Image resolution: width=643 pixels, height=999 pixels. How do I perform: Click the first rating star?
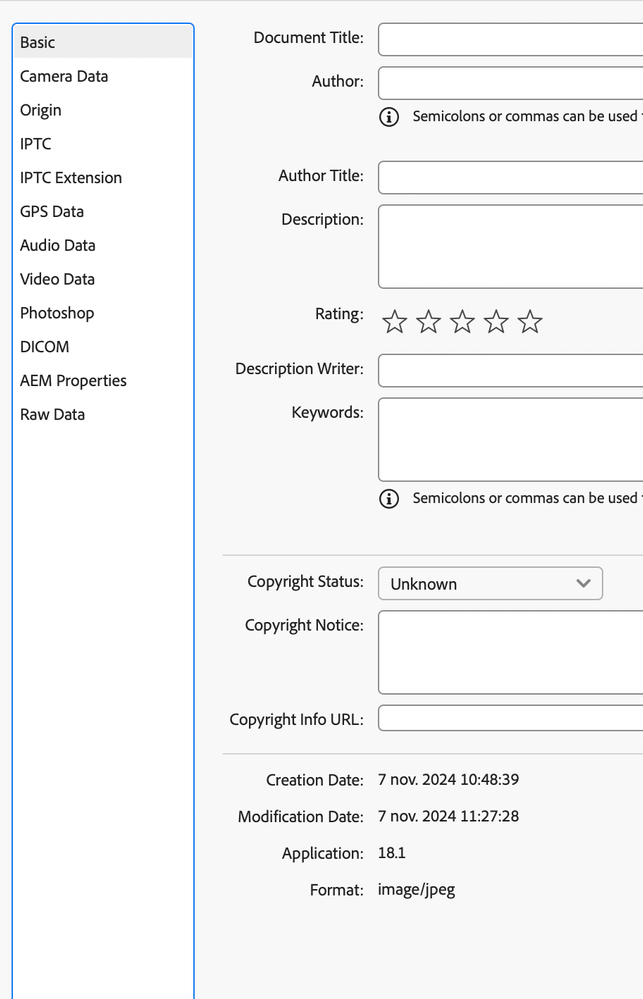pyautogui.click(x=395, y=322)
